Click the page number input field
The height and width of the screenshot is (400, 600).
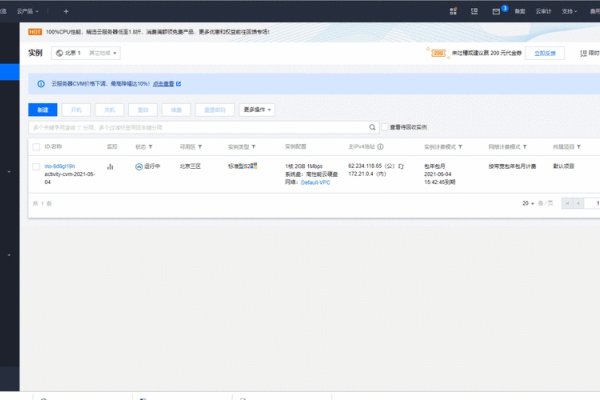(x=592, y=203)
